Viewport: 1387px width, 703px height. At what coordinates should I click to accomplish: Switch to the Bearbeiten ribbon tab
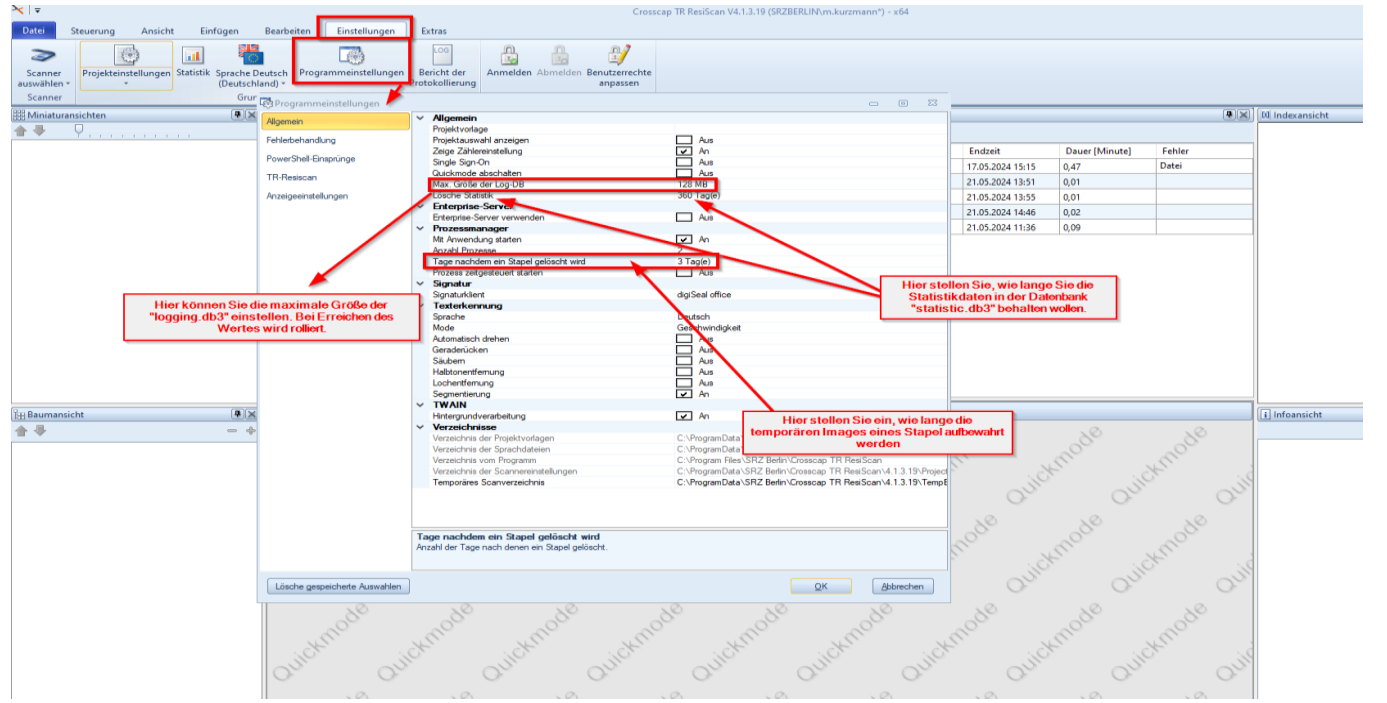[288, 31]
